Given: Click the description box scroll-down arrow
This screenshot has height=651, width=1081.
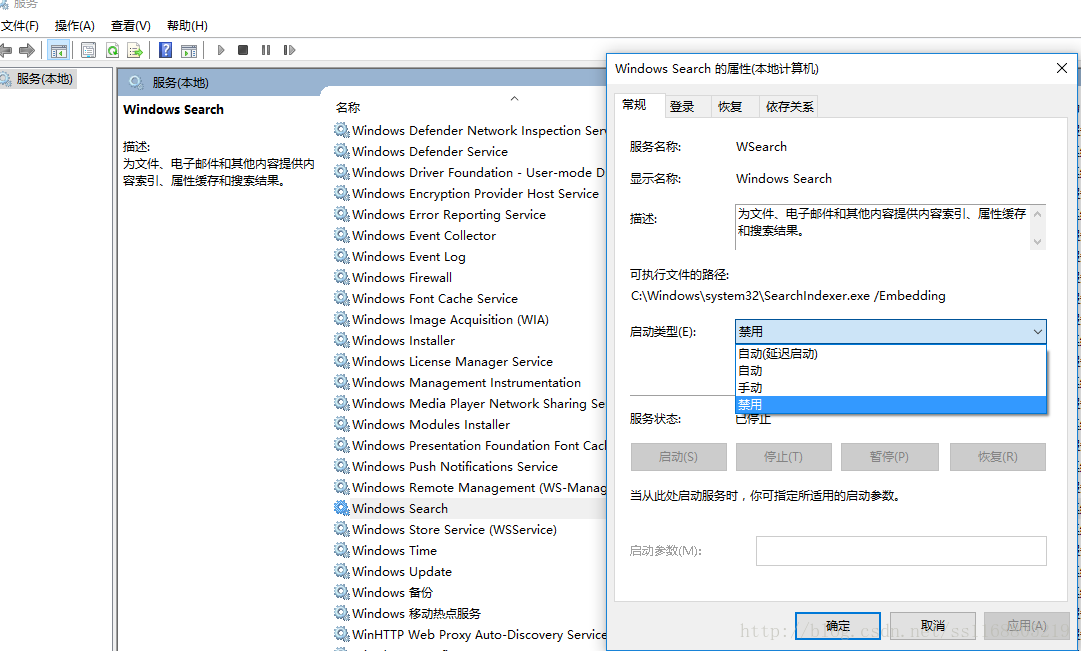Looking at the screenshot, I should coord(1038,241).
